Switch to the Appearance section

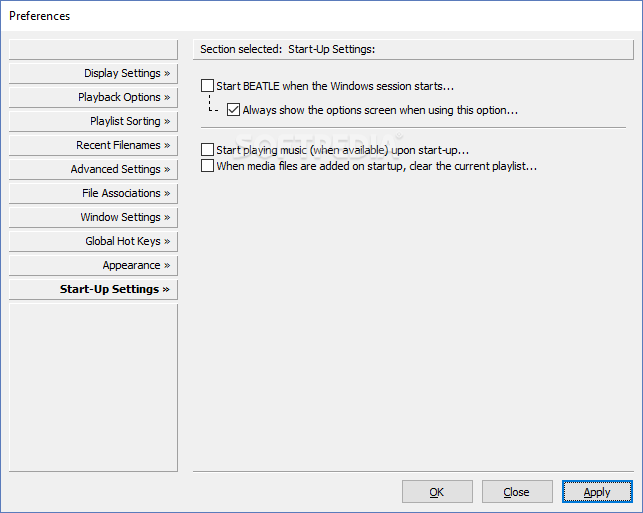[93, 265]
